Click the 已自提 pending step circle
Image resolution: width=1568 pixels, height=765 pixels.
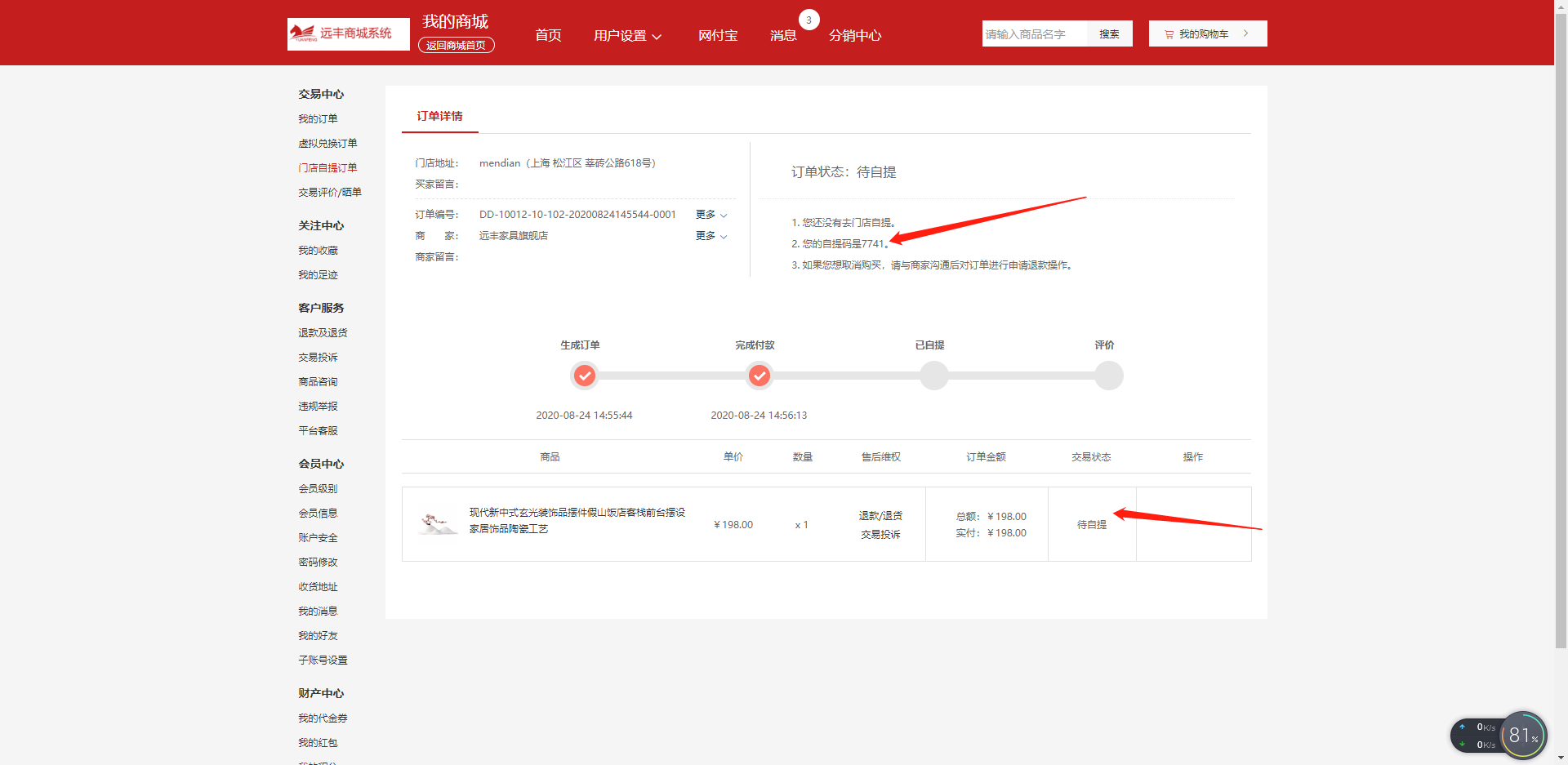click(934, 376)
